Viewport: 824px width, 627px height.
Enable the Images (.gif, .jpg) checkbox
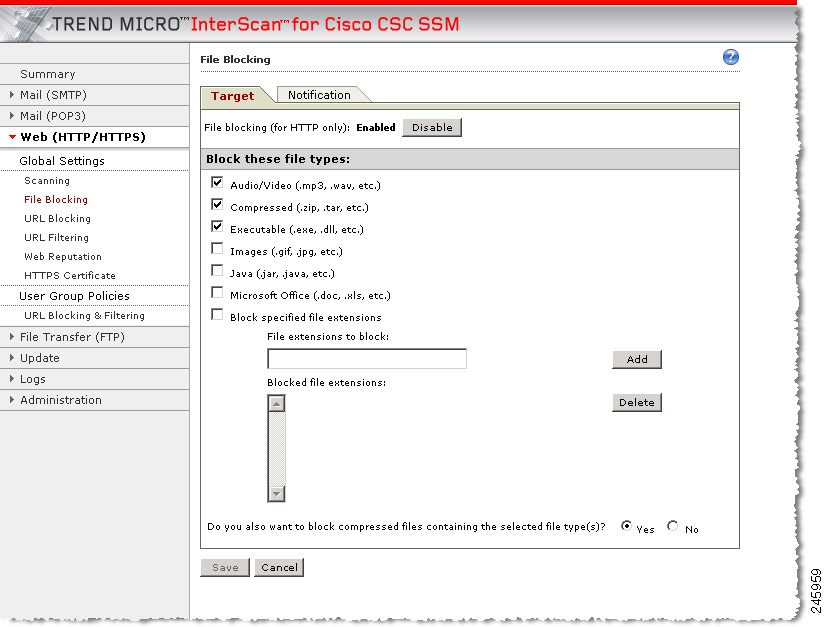tap(217, 248)
